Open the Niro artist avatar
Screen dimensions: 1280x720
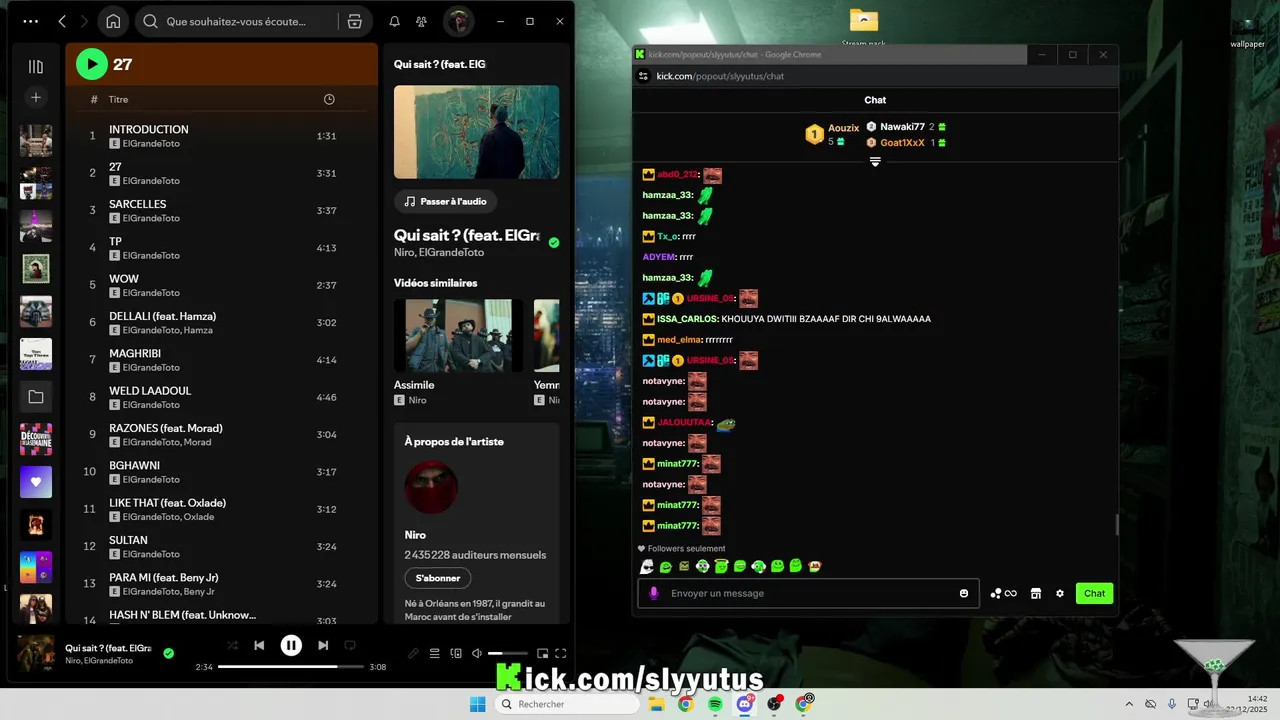(x=431, y=488)
